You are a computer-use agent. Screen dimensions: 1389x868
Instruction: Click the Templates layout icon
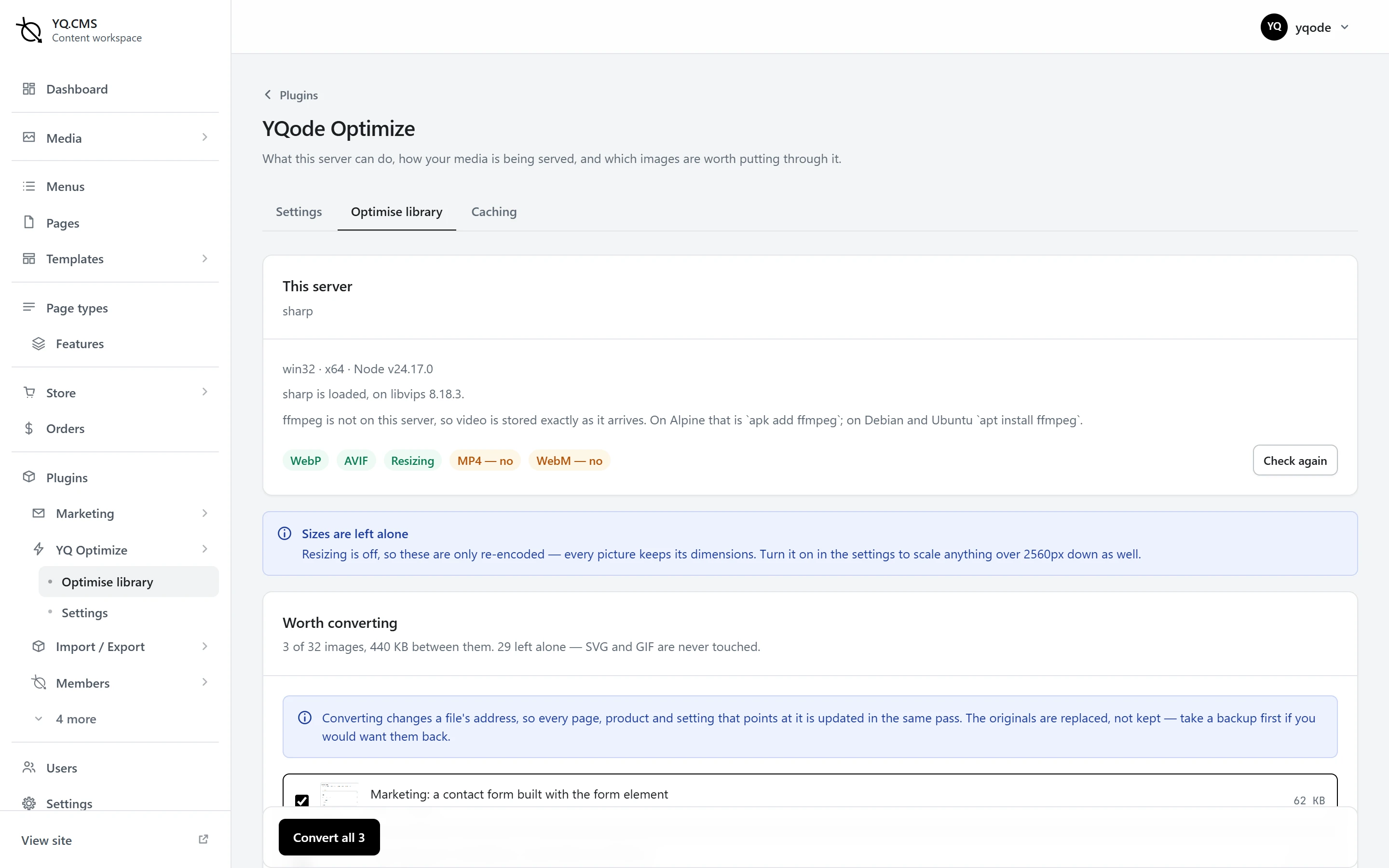click(29, 258)
